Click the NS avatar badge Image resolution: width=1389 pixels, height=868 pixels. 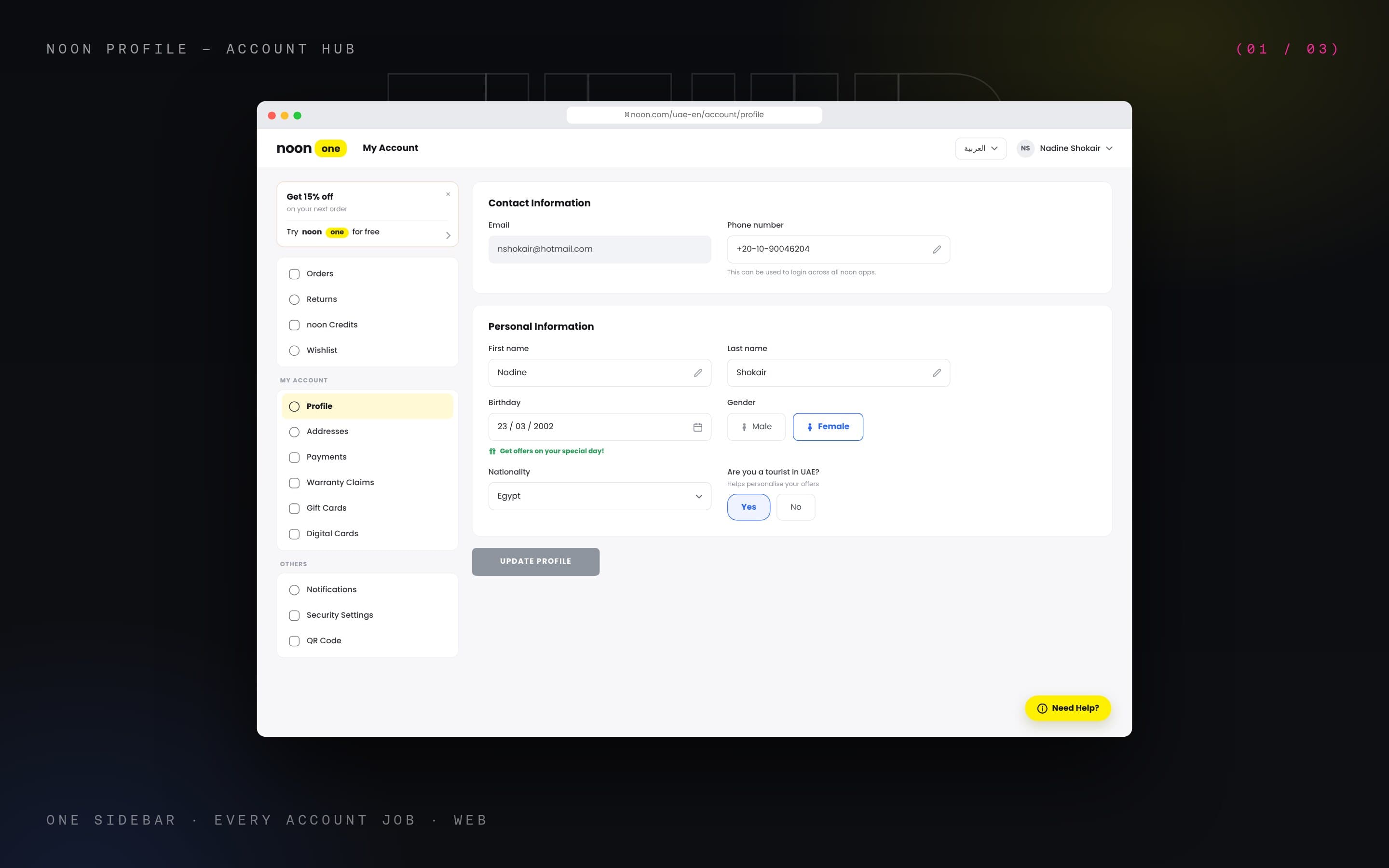(1025, 148)
